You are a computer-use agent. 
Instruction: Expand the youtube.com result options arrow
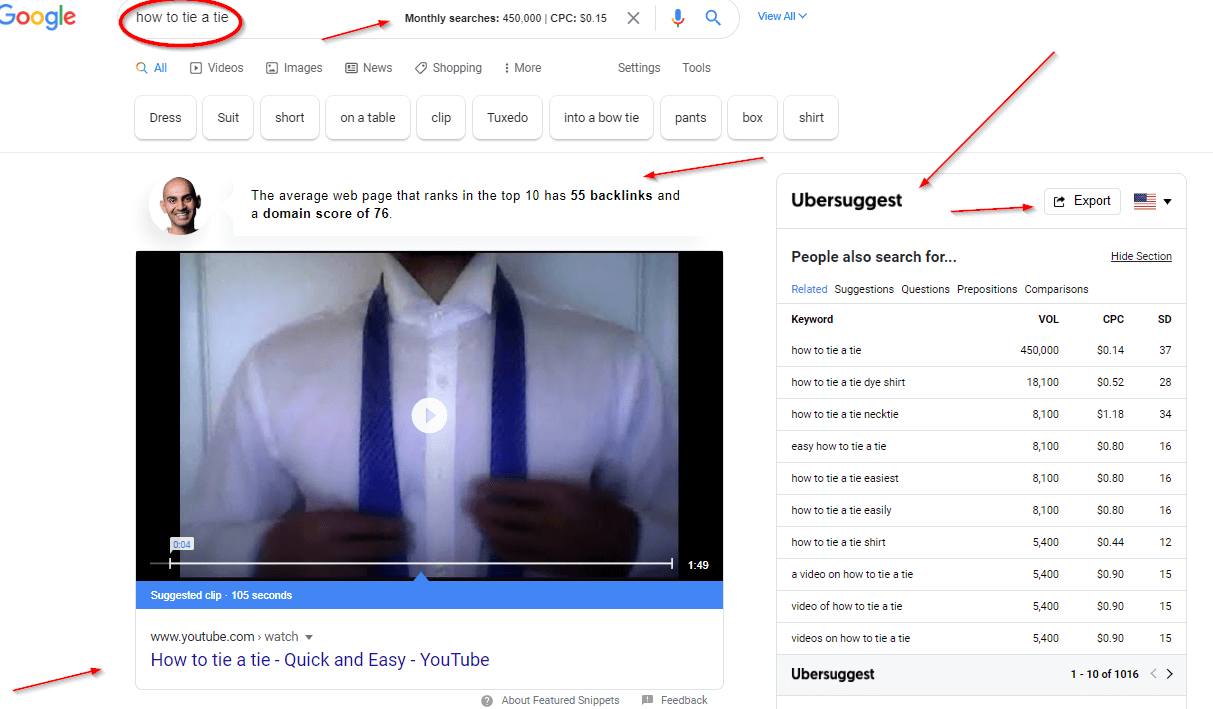point(309,637)
